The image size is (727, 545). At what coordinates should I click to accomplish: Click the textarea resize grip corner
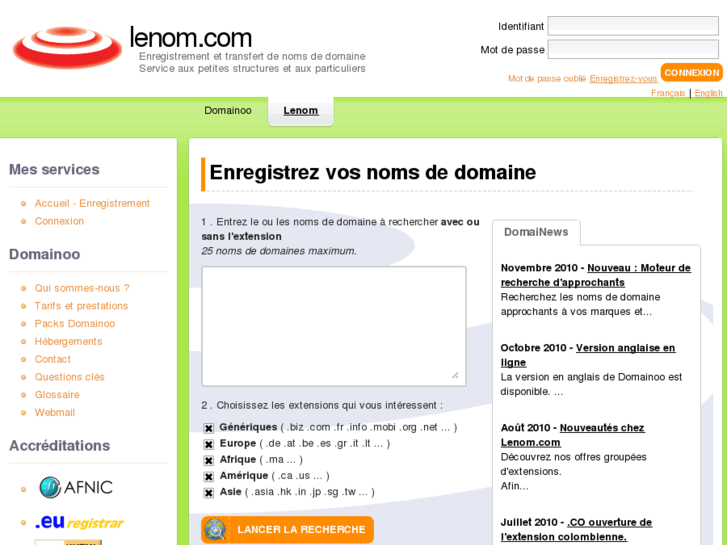tap(455, 375)
